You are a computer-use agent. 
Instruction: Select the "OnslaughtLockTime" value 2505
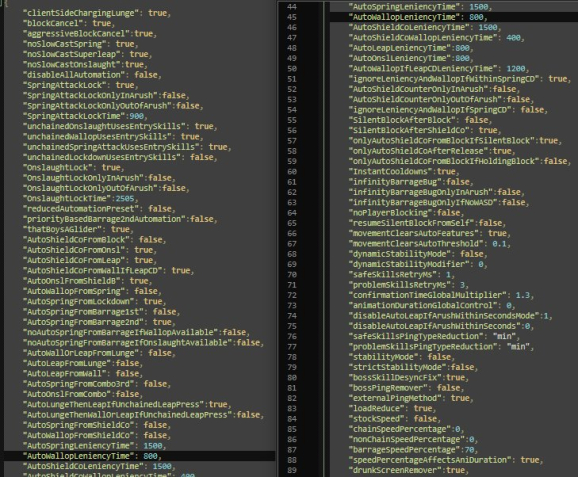[125, 198]
